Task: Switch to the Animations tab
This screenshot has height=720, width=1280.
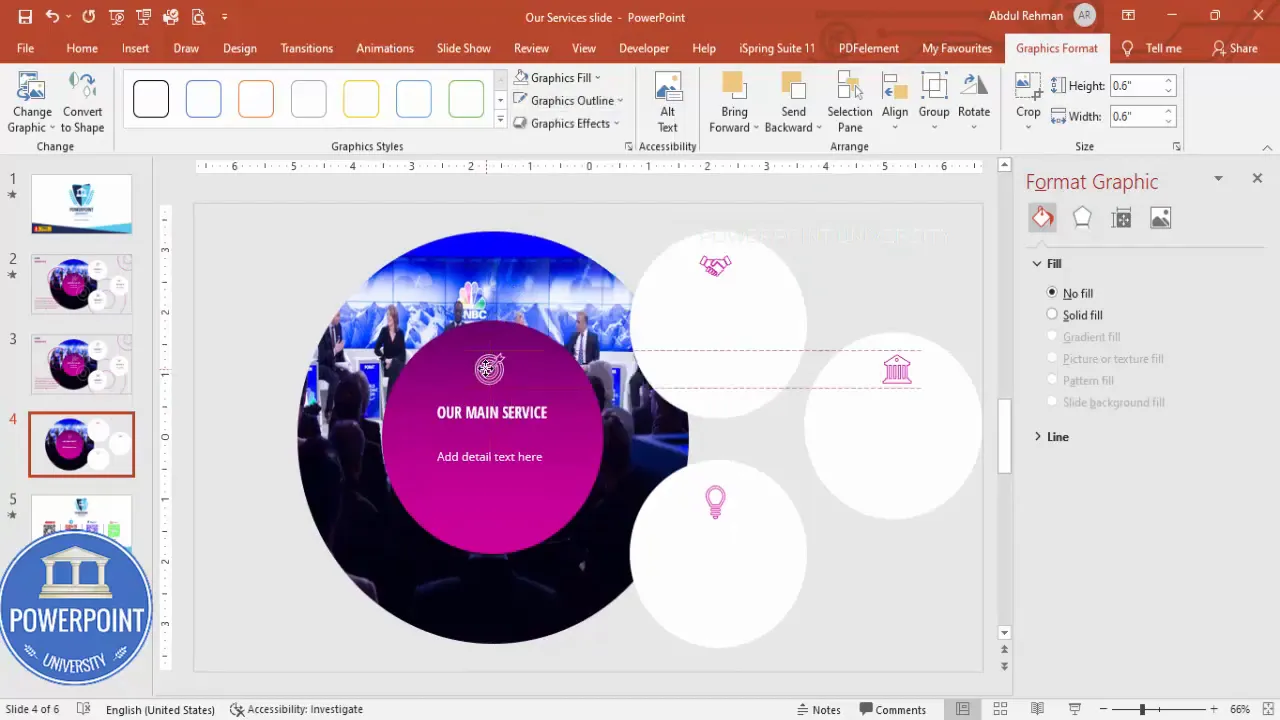Action: [x=385, y=48]
